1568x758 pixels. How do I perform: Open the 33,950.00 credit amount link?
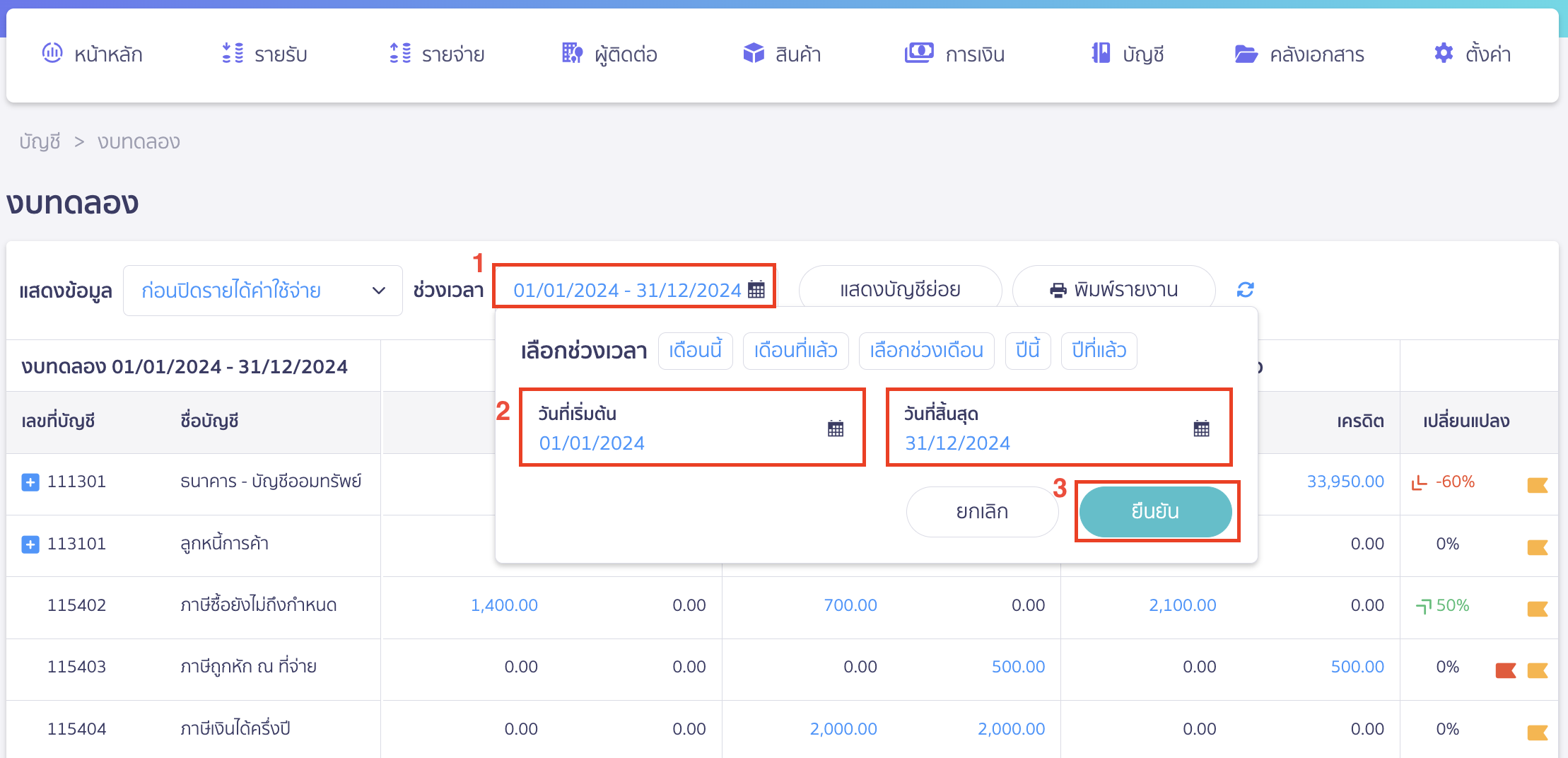point(1346,482)
